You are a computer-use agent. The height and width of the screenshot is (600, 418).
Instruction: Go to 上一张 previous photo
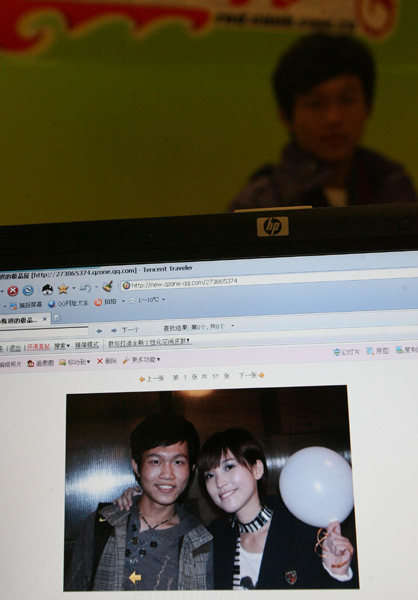pyautogui.click(x=151, y=379)
